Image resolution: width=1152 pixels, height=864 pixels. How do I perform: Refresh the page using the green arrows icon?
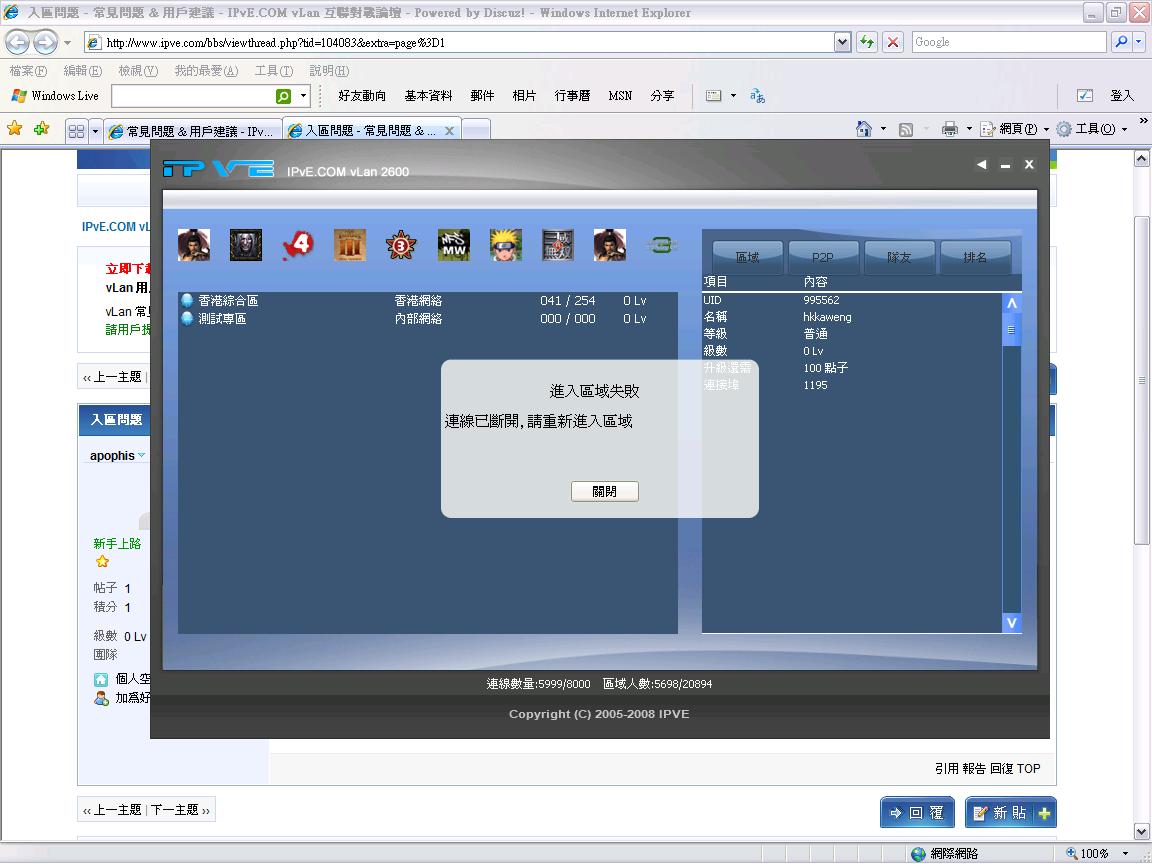coord(867,42)
